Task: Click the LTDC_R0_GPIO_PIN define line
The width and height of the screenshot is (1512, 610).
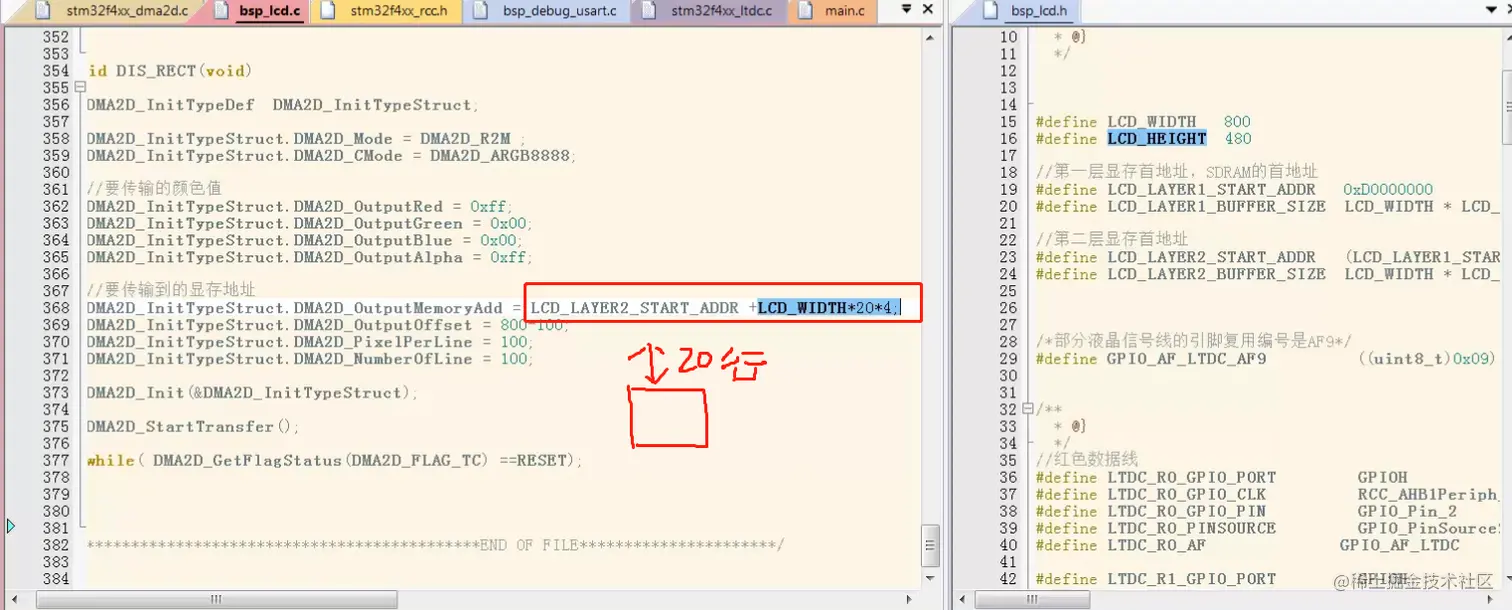Action: click(1246, 512)
